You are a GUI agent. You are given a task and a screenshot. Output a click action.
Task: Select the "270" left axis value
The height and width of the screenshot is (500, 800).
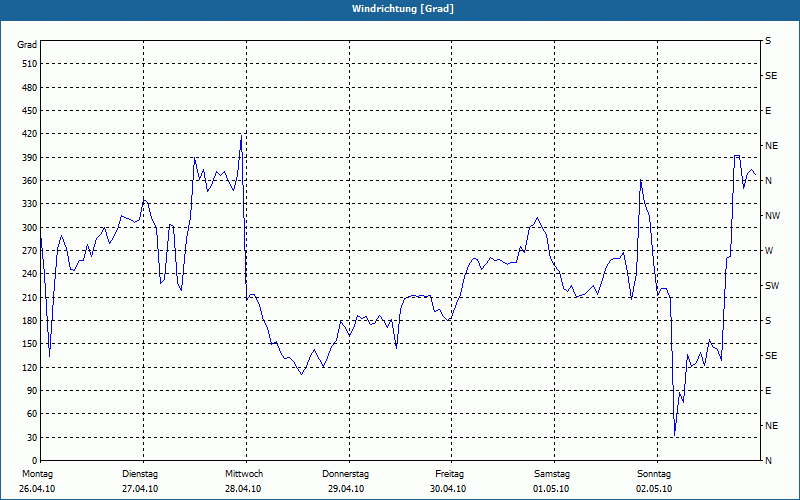[x=30, y=251]
